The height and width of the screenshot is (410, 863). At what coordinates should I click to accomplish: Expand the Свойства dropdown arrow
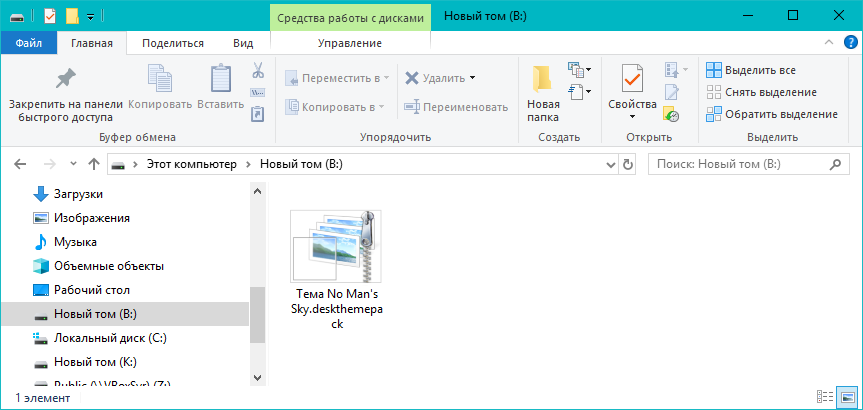(x=632, y=116)
